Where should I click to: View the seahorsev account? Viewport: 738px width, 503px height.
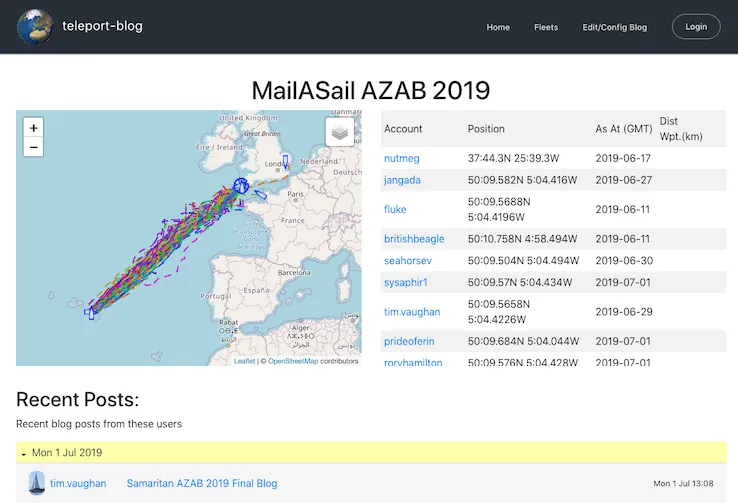[407, 260]
